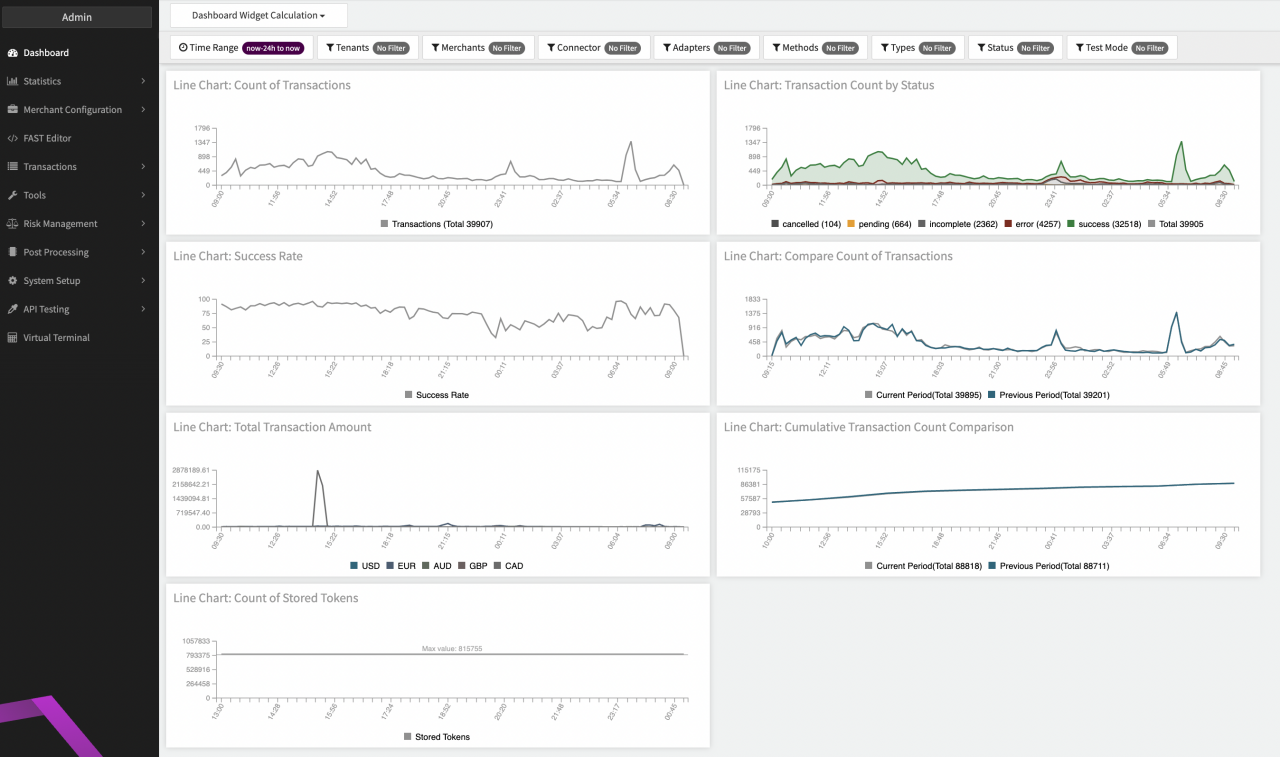Expand the Merchant Configuration submenu chevron

pyautogui.click(x=143, y=110)
